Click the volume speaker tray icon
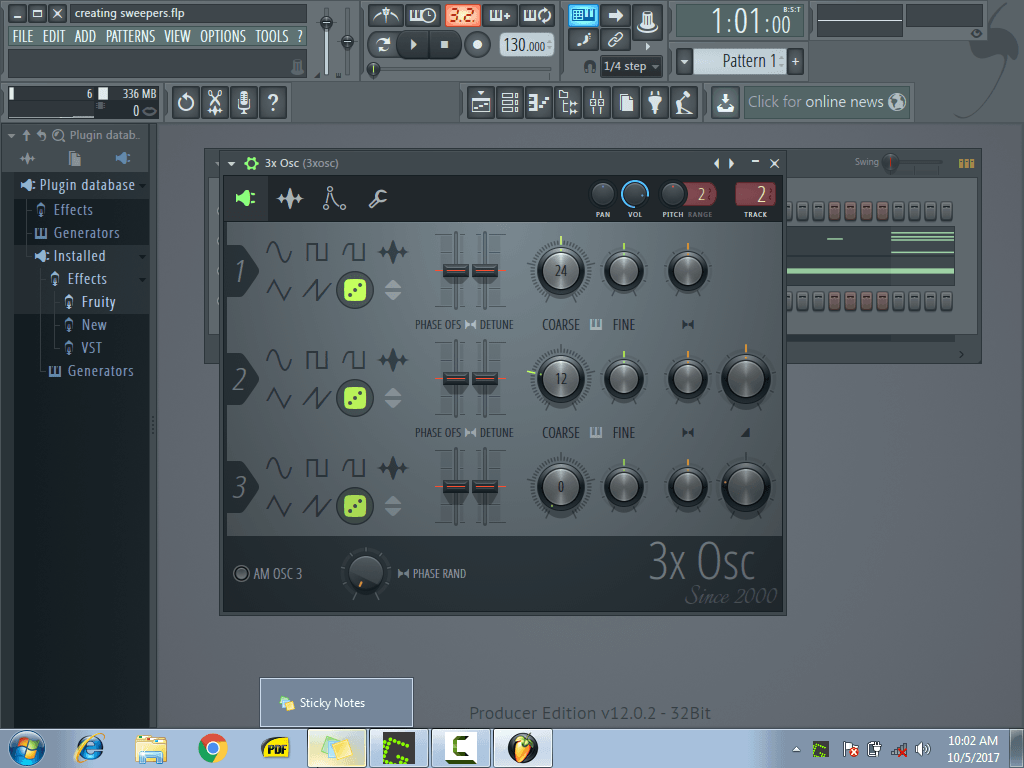This screenshot has height=768, width=1024. [x=922, y=749]
